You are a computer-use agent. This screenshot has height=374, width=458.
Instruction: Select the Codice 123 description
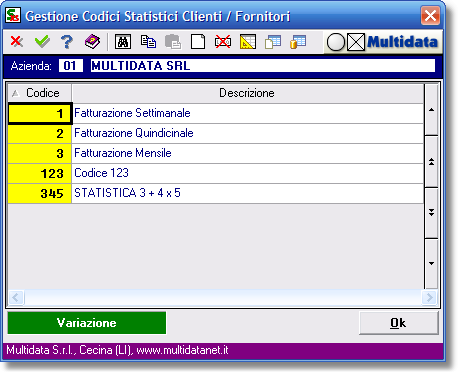pyautogui.click(x=247, y=173)
